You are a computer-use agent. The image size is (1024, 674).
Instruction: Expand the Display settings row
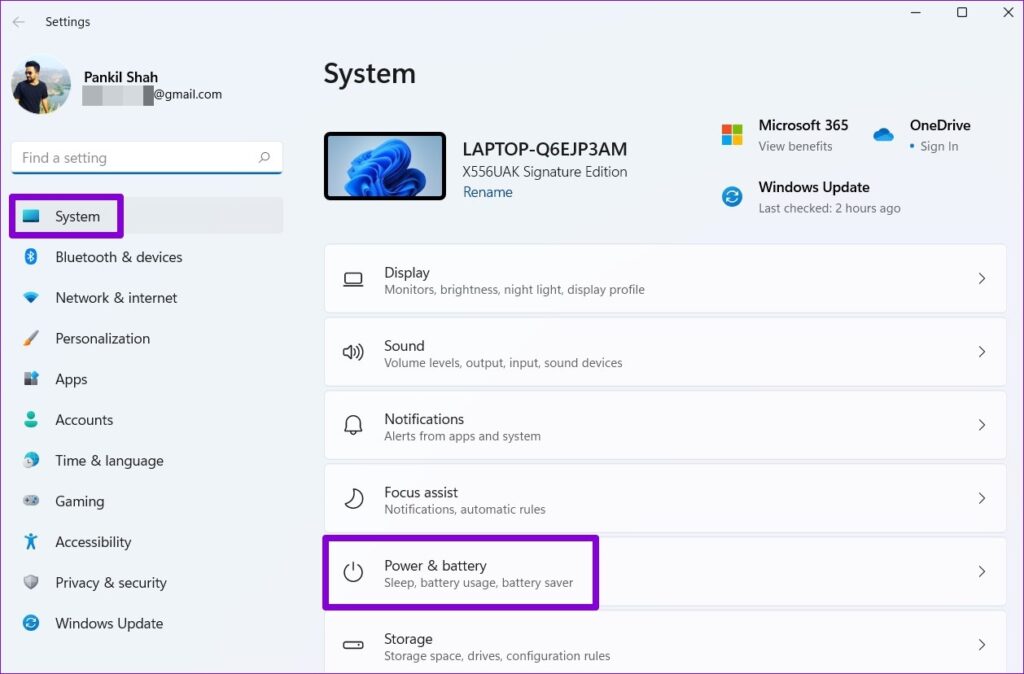click(980, 278)
